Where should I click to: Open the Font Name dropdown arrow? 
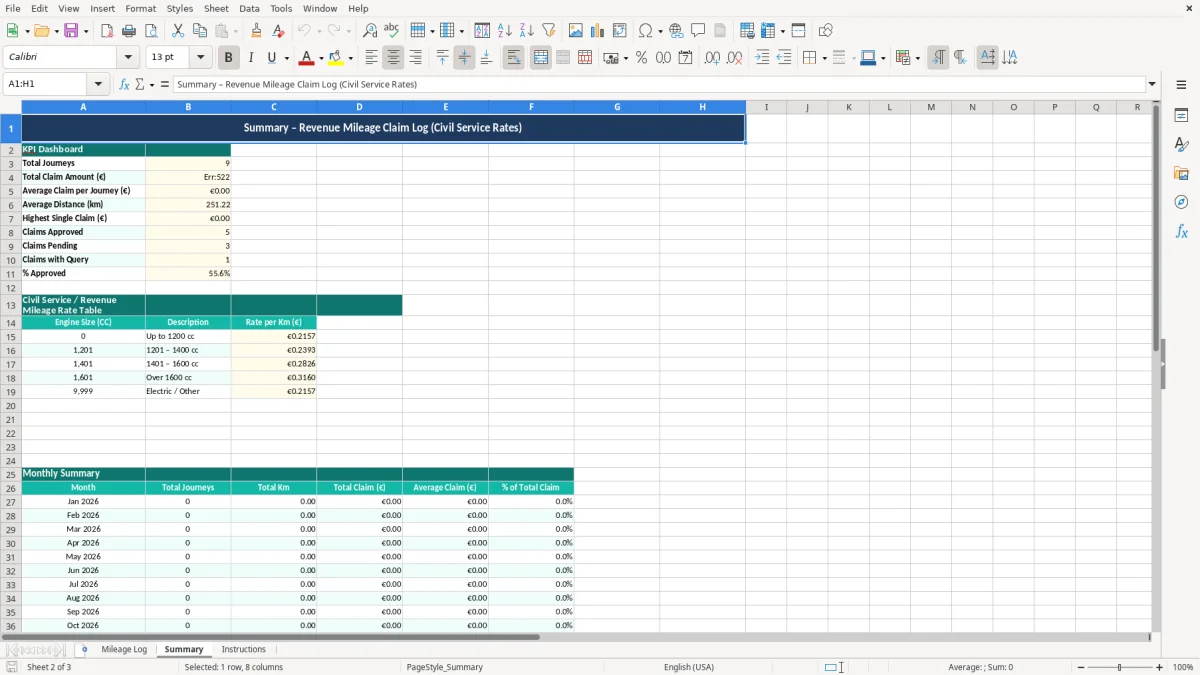(128, 58)
